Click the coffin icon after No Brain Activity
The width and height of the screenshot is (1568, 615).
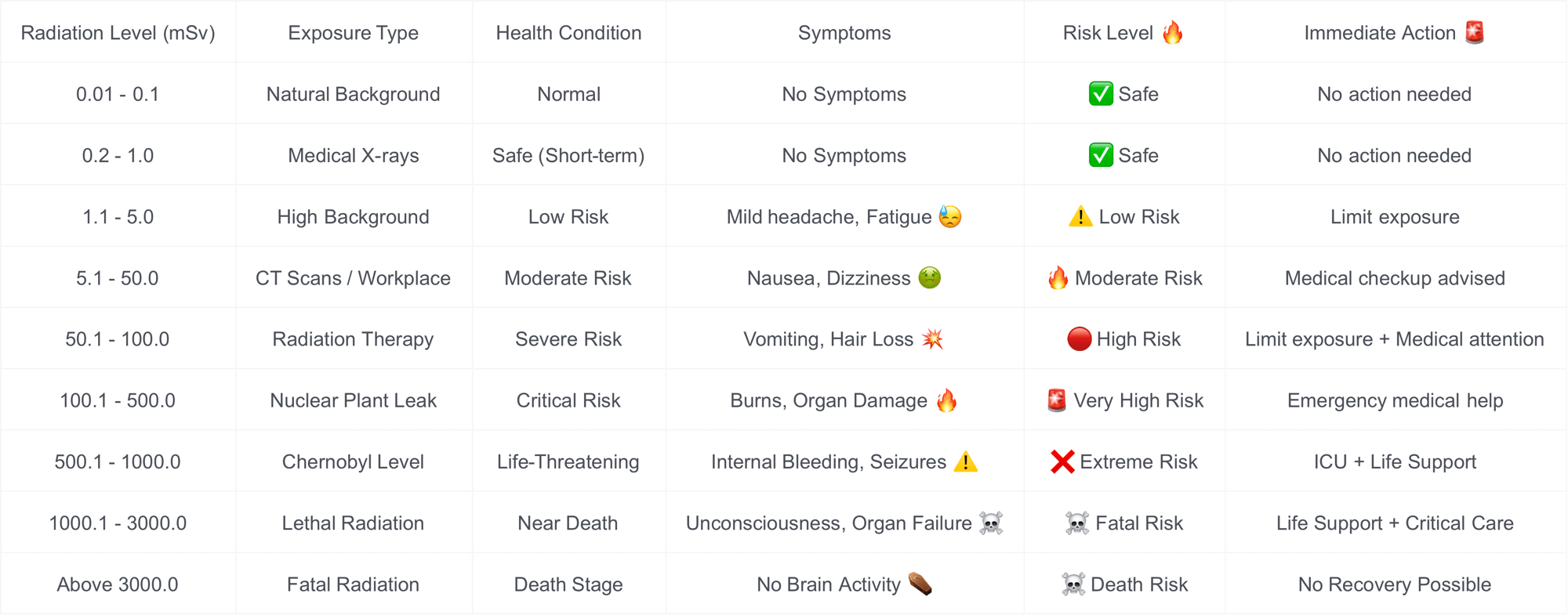(x=920, y=584)
